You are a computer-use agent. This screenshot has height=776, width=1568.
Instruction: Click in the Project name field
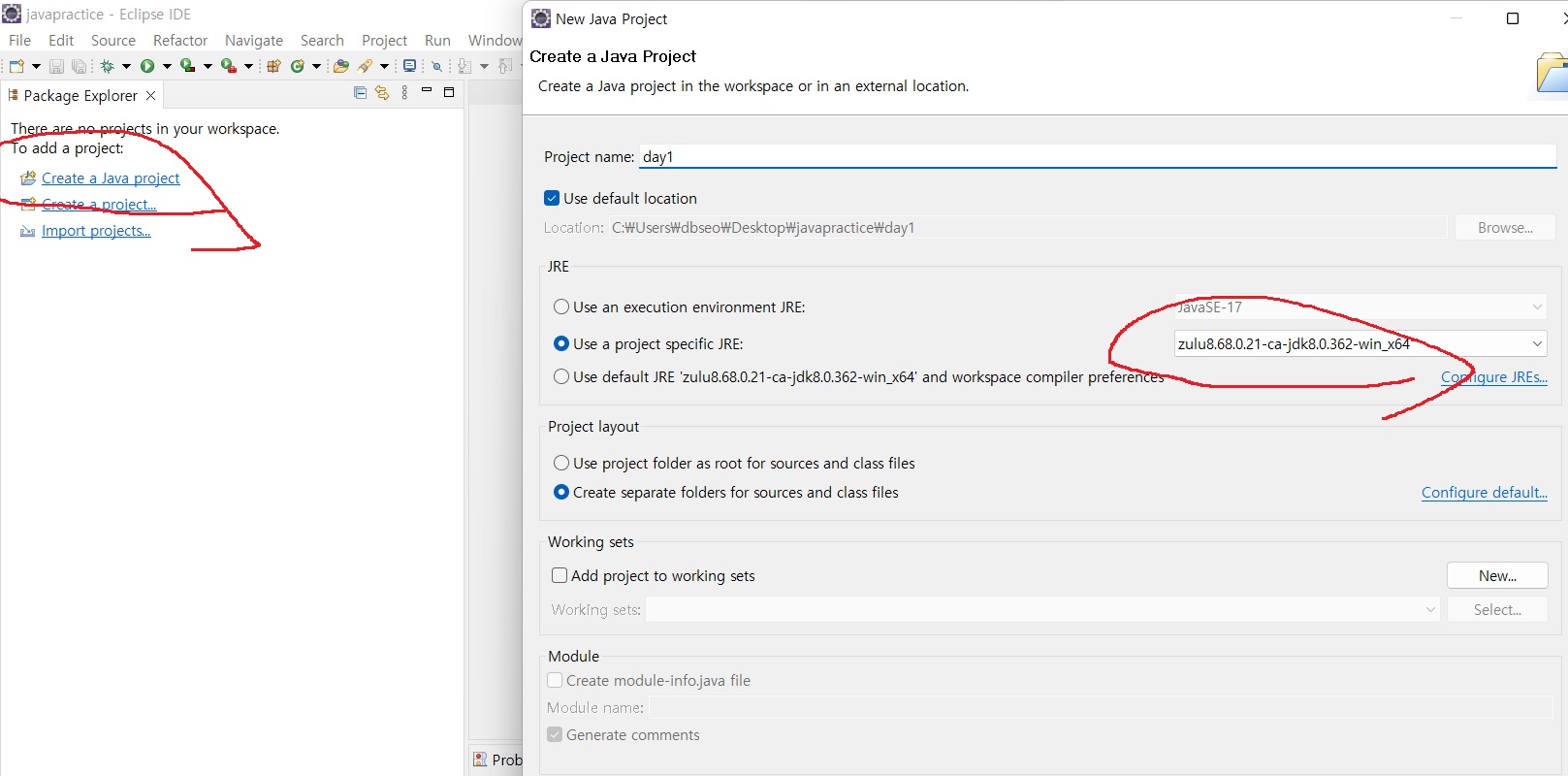[1098, 156]
